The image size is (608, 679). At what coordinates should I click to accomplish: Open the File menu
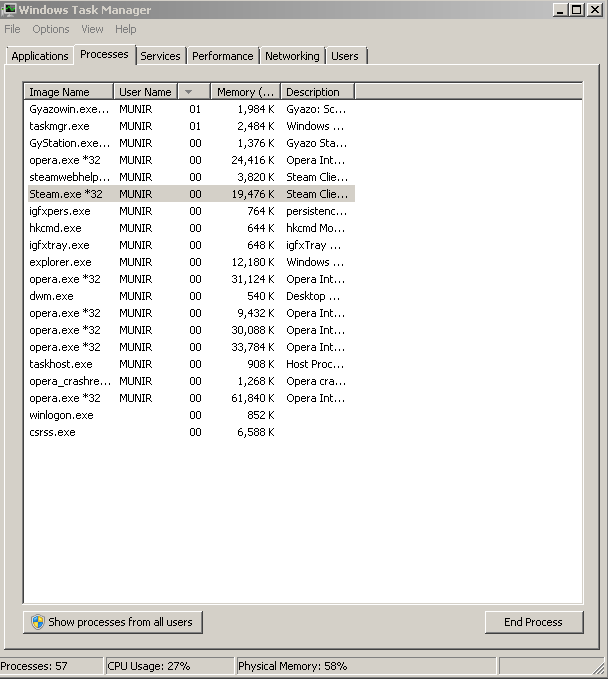(x=12, y=29)
